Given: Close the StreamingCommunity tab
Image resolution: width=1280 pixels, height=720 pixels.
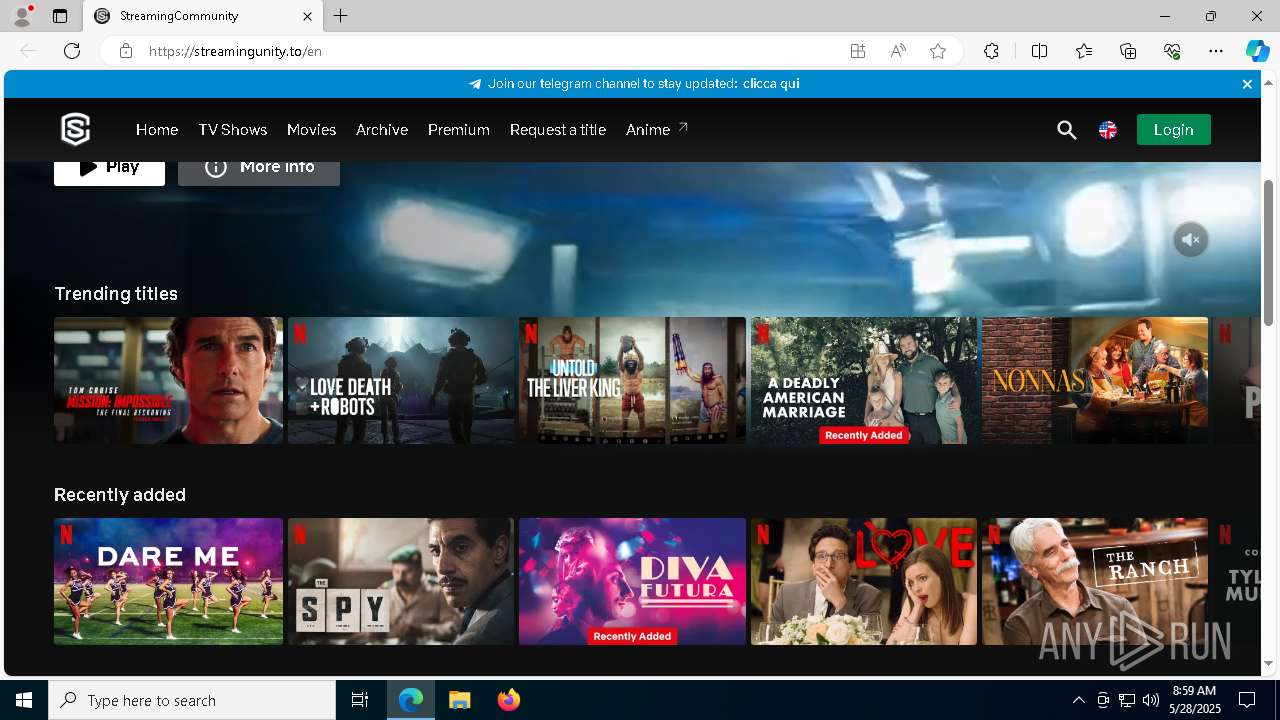Looking at the screenshot, I should (307, 16).
